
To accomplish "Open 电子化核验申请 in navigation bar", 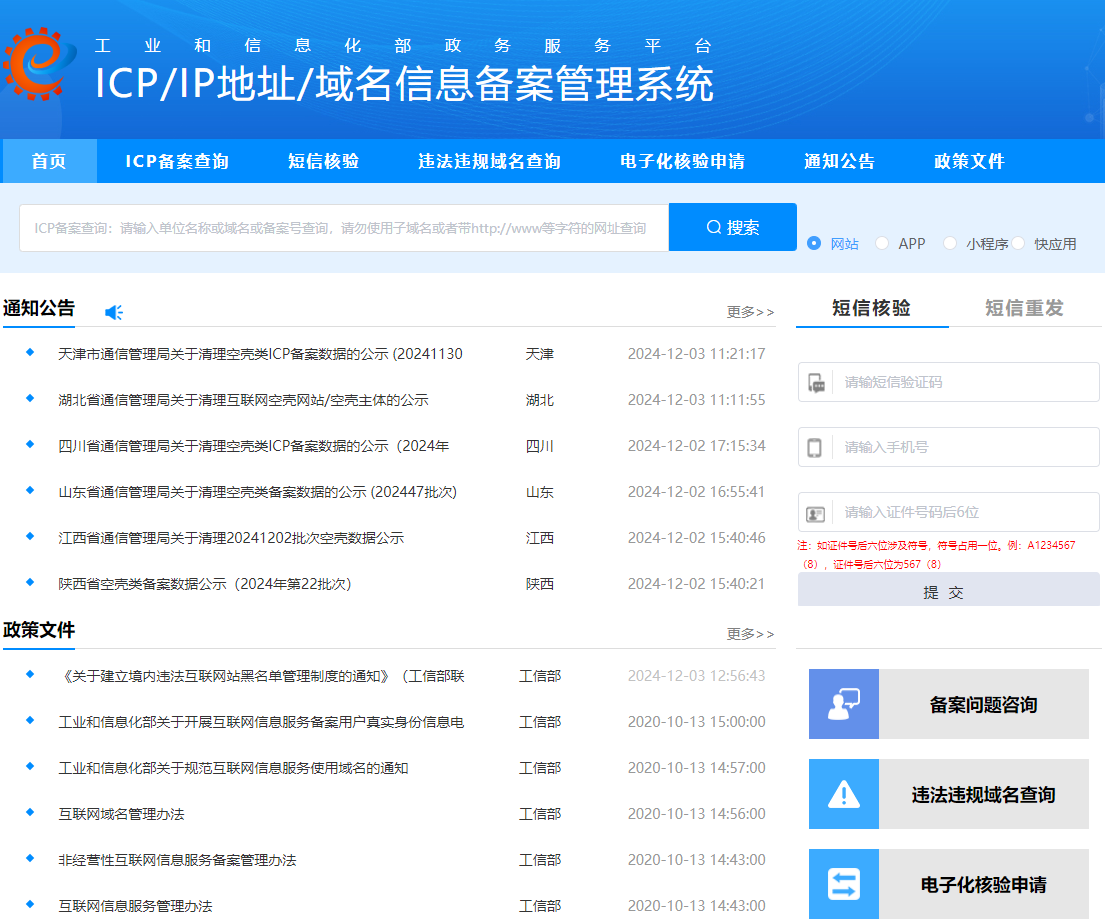I will tap(682, 161).
